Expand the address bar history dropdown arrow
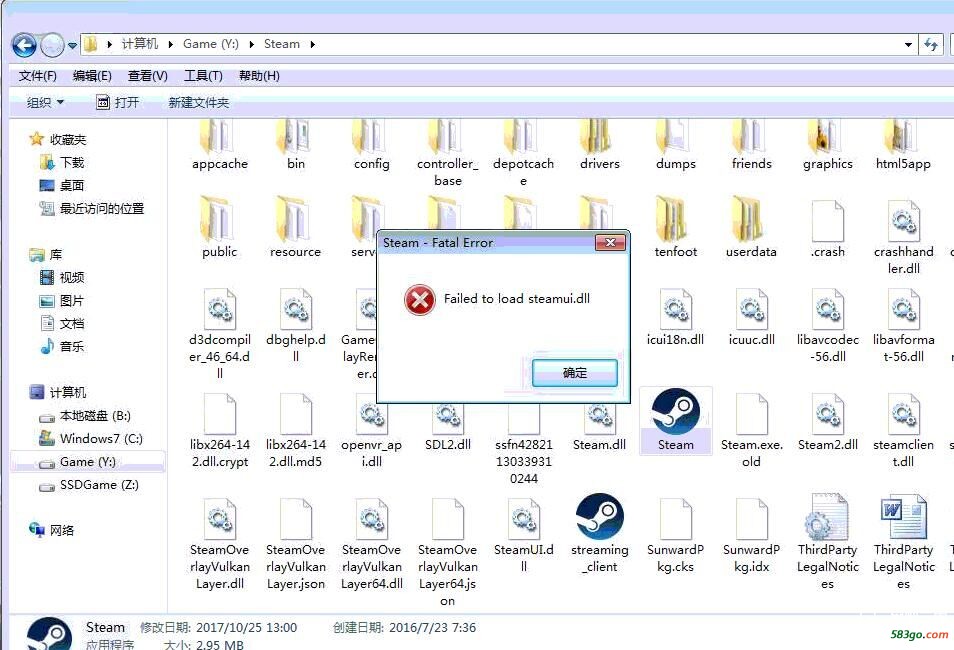954x650 pixels. (908, 44)
